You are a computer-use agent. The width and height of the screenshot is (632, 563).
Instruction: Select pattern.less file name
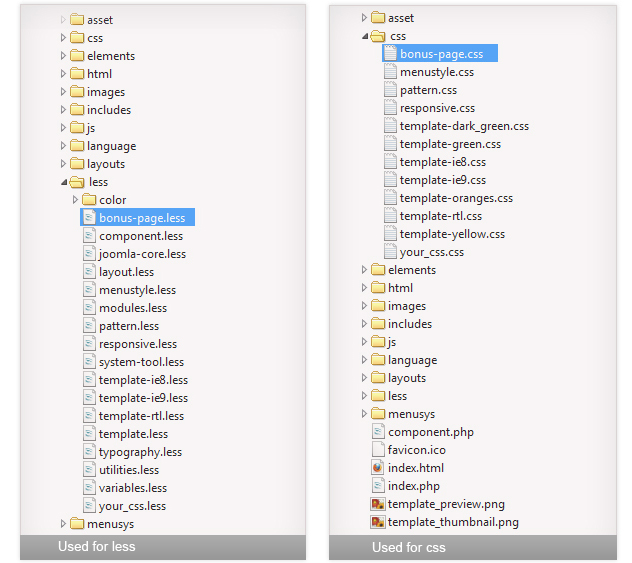(x=129, y=326)
